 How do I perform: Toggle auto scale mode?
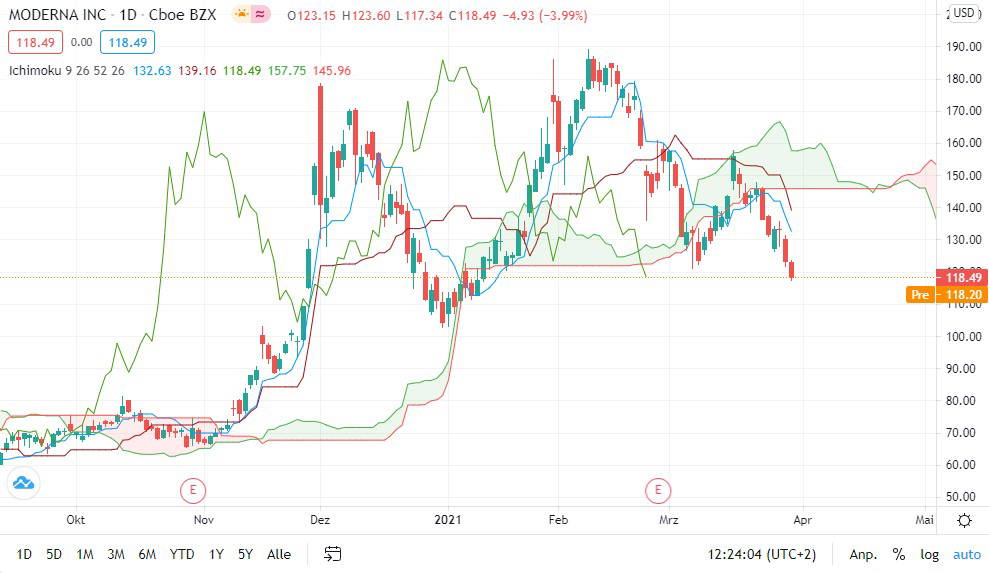[x=967, y=554]
